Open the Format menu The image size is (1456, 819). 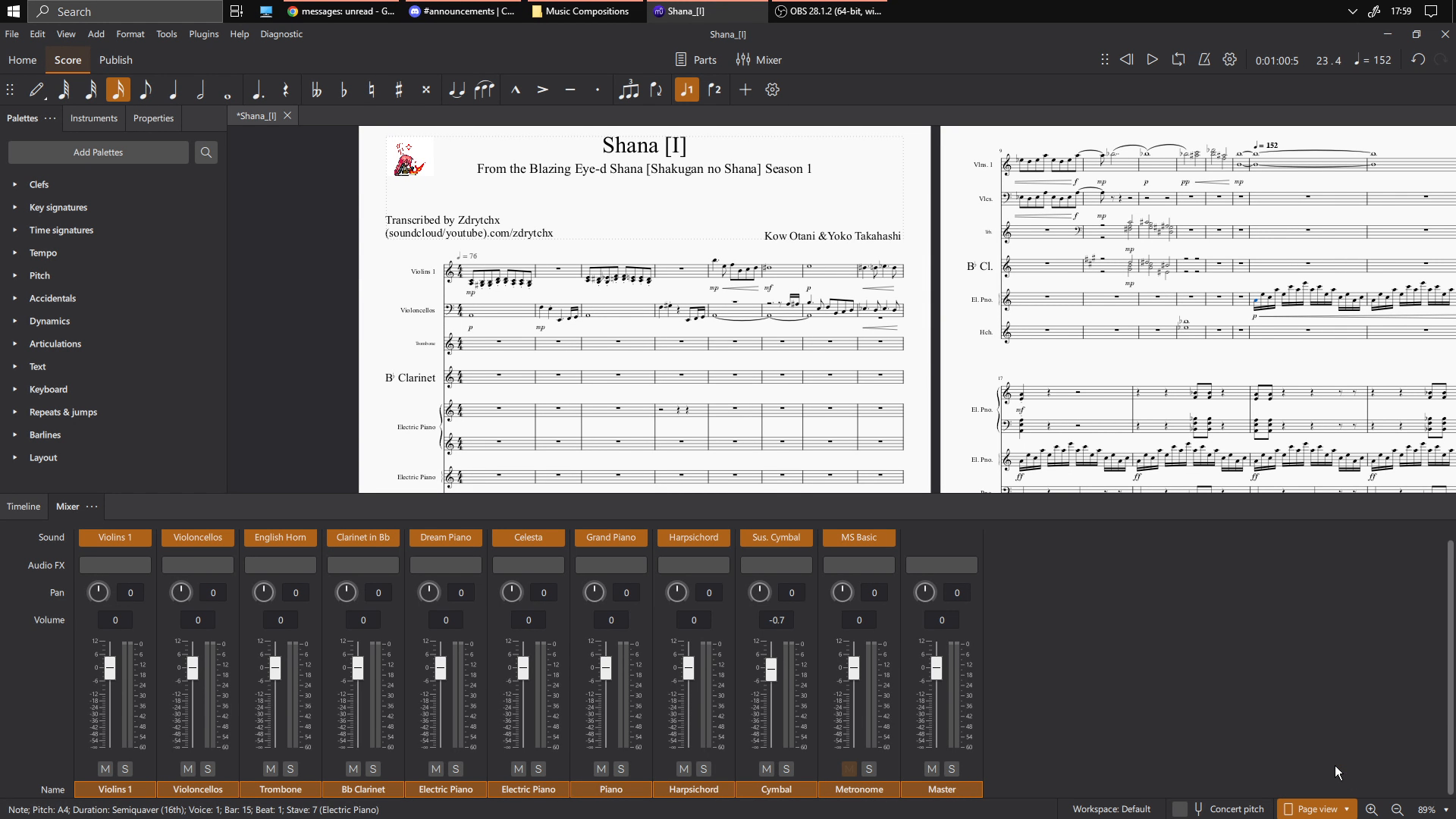click(130, 34)
